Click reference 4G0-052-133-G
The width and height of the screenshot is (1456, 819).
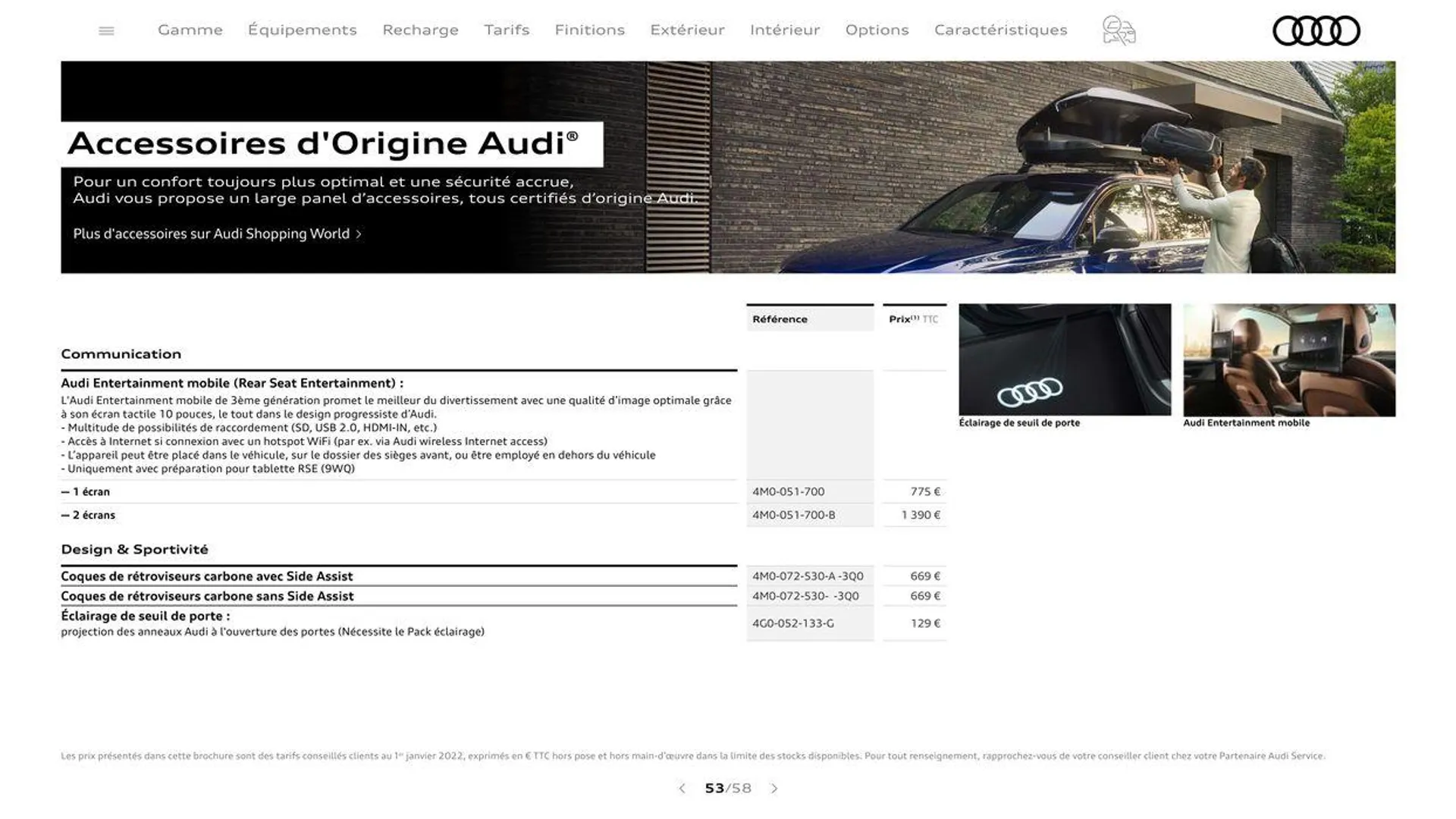click(x=793, y=623)
